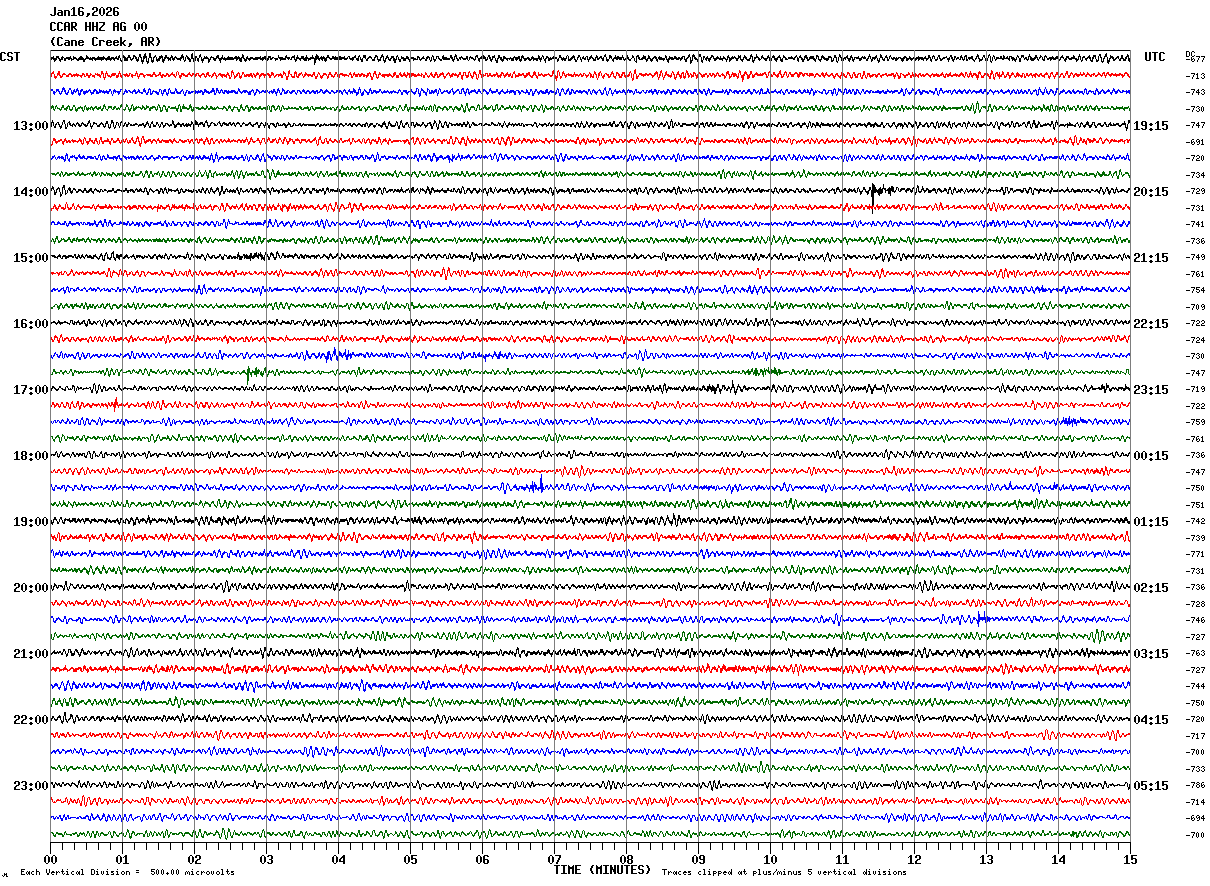Click minute 01 on the bottom time axis

pyautogui.click(x=122, y=859)
